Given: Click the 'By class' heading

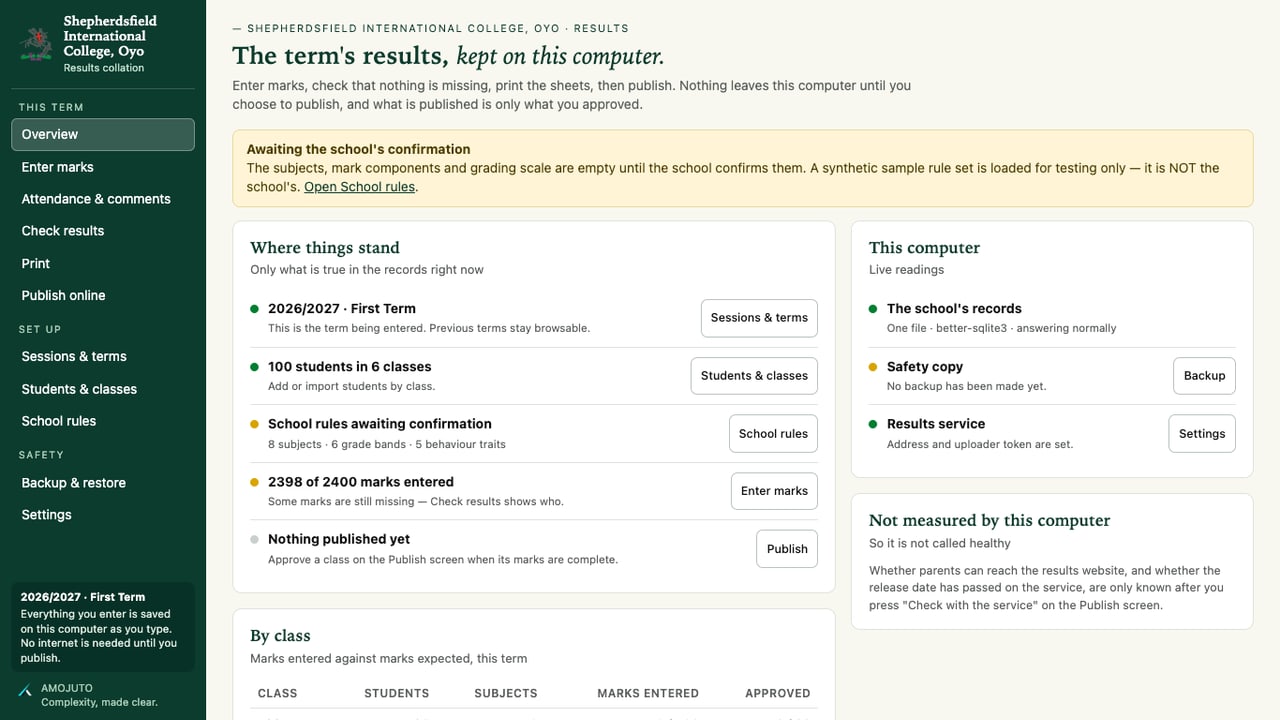Looking at the screenshot, I should pyautogui.click(x=280, y=636).
